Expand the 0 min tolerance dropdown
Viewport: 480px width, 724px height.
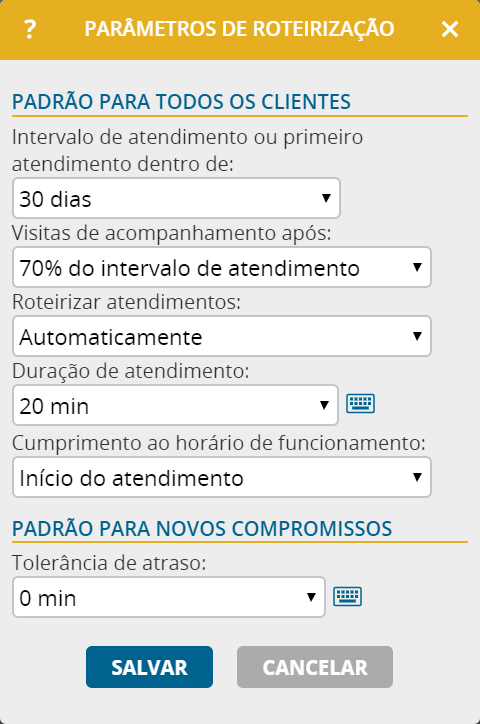coord(169,597)
